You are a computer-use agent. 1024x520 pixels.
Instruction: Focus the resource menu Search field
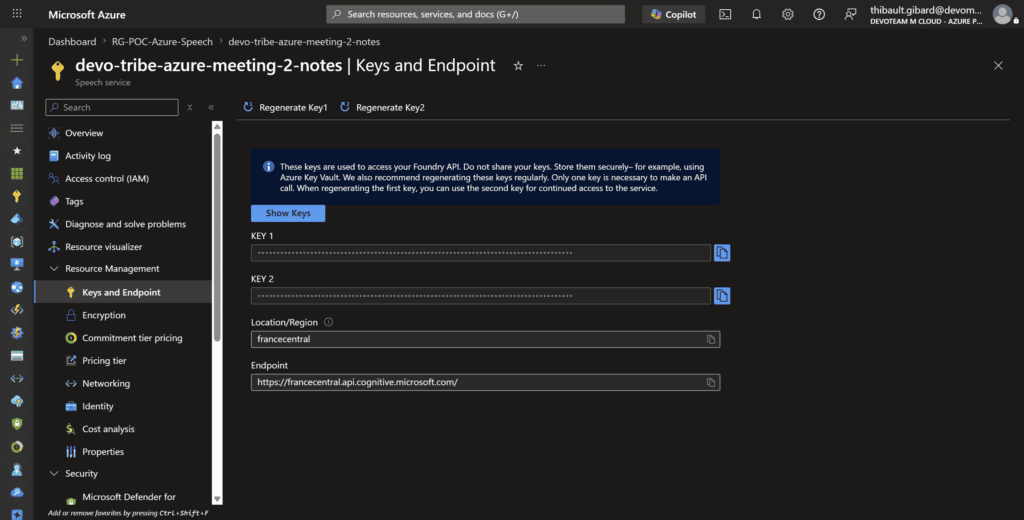[112, 107]
